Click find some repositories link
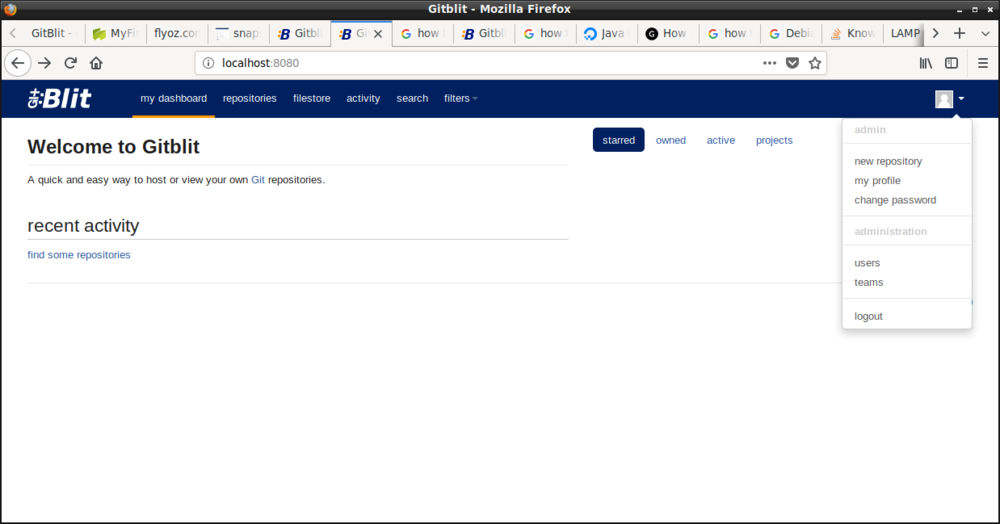This screenshot has height=524, width=1000. click(x=79, y=255)
